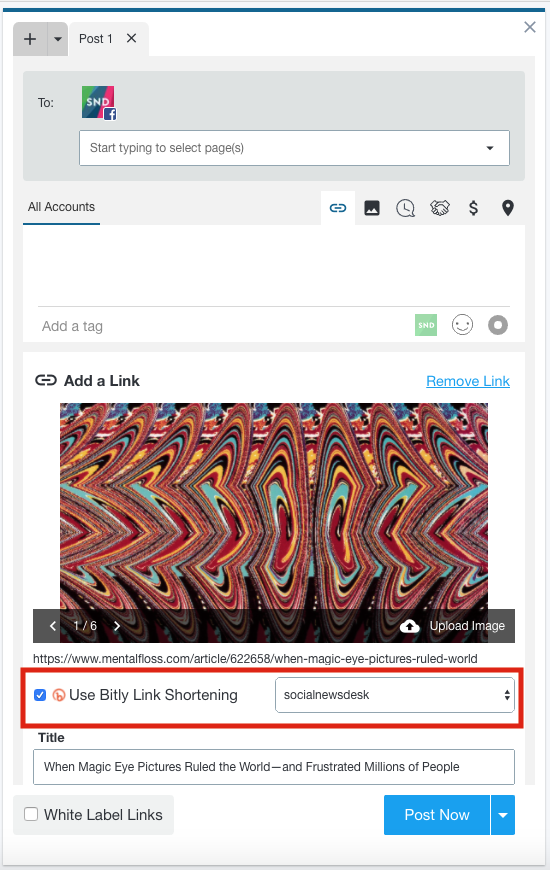This screenshot has height=870, width=550.
Task: Show the next preview image arrow
Action: pyautogui.click(x=117, y=626)
